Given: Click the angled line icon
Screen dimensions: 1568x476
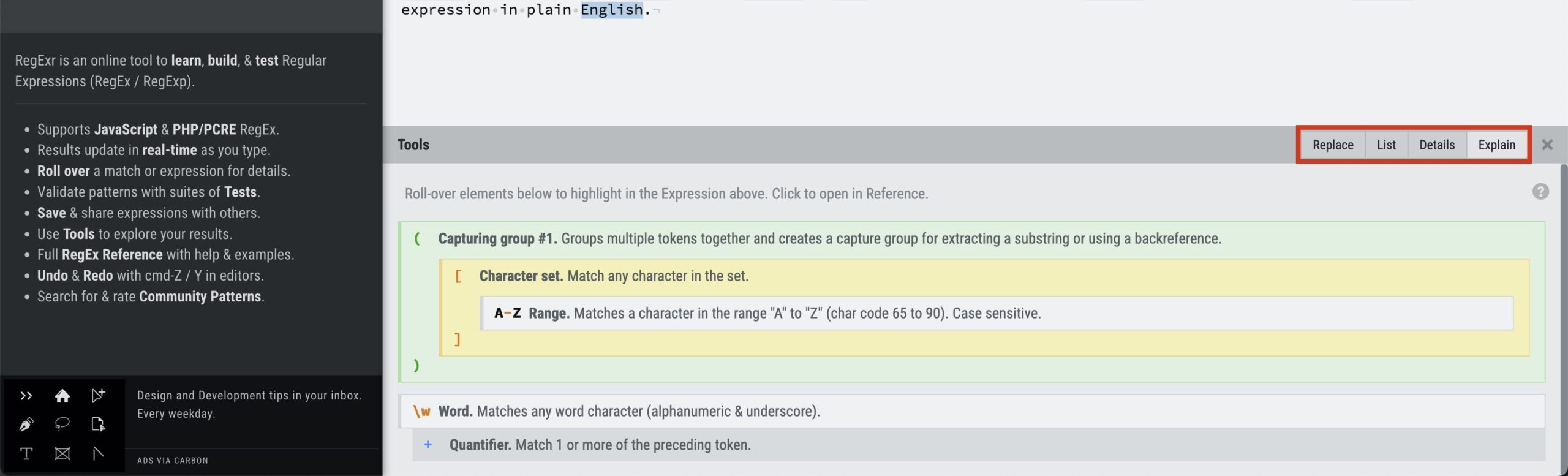Looking at the screenshot, I should click(98, 453).
